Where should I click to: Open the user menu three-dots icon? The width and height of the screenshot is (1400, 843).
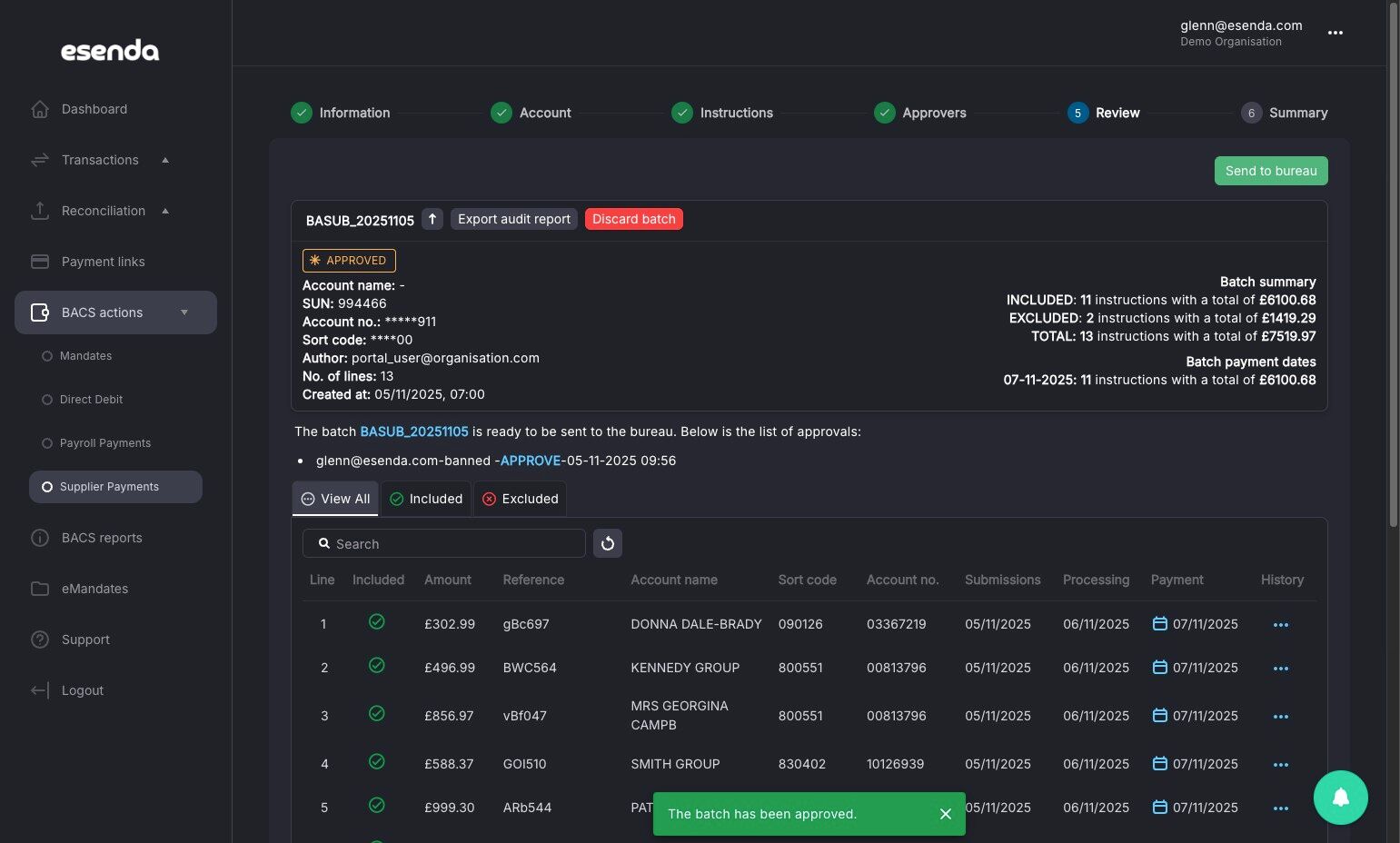[1335, 33]
